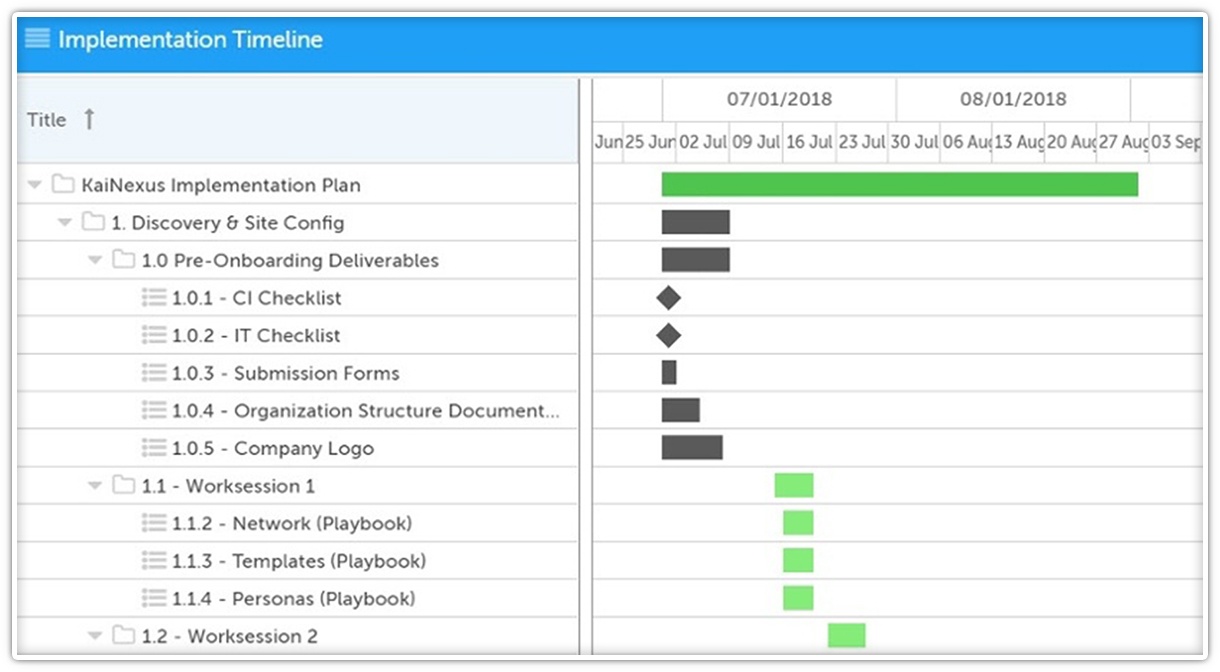Click the sort arrow next to Title
The image size is (1220, 672).
[89, 120]
